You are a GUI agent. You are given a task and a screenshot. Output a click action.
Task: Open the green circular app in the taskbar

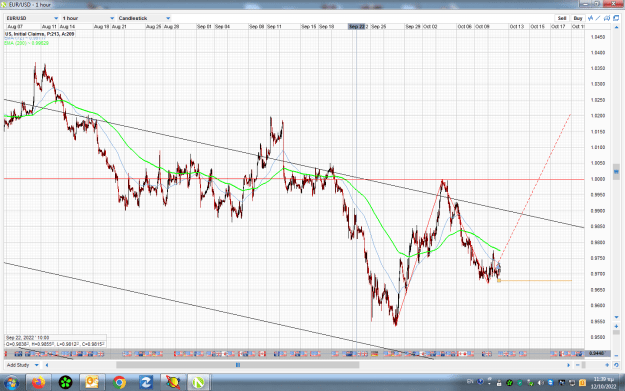[65, 383]
